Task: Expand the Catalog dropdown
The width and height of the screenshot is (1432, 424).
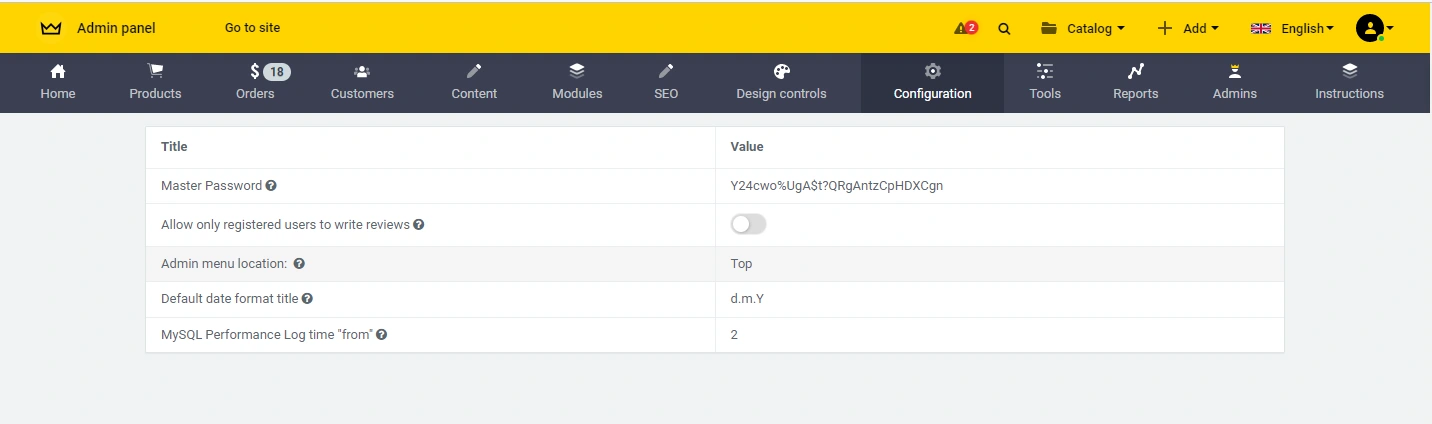Action: [x=1083, y=28]
